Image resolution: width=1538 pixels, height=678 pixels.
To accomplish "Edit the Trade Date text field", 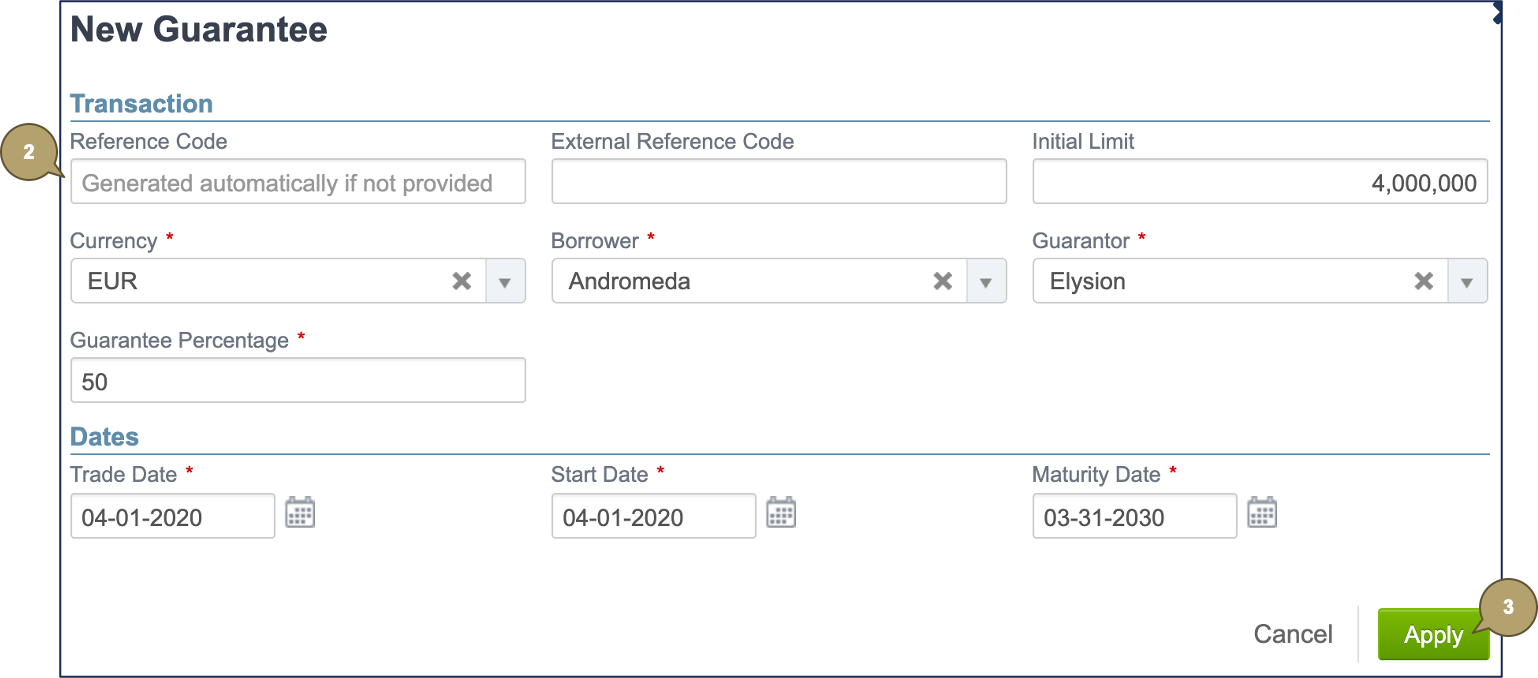I will [172, 517].
